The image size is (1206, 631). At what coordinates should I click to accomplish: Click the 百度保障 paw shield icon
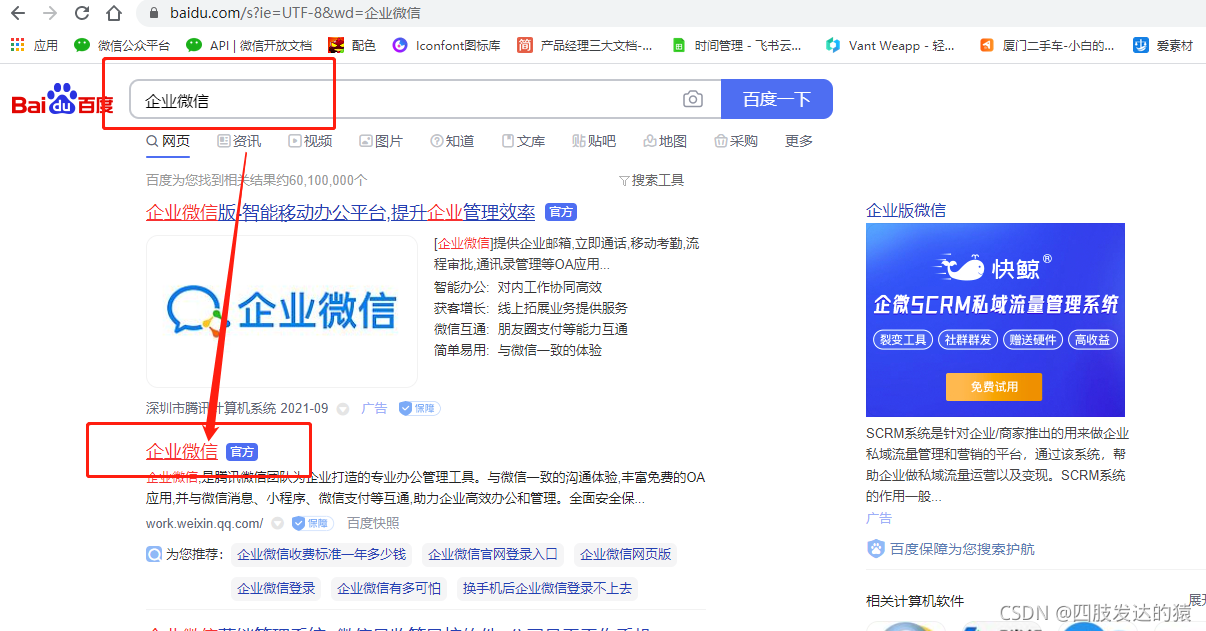pyautogui.click(x=876, y=548)
